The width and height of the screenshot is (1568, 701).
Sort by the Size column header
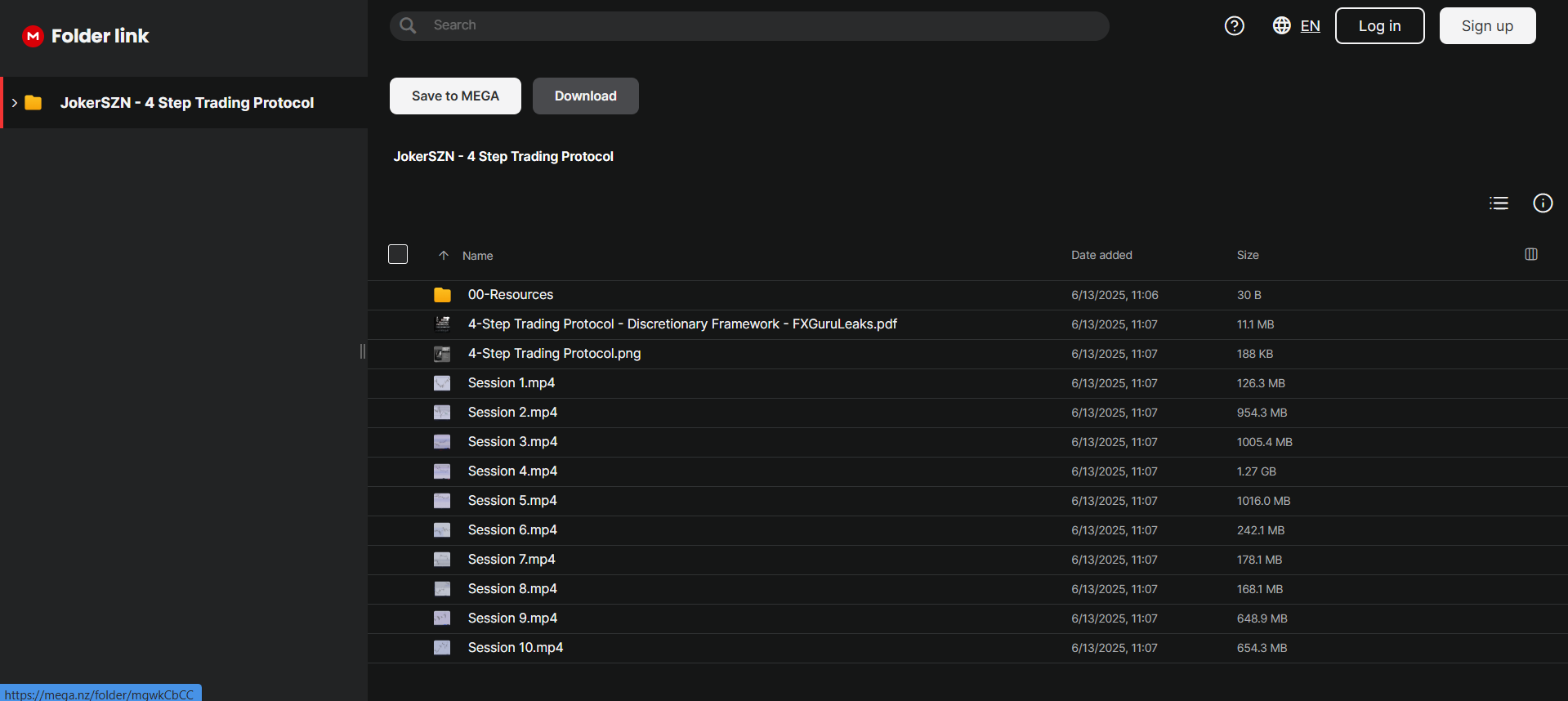[1248, 255]
